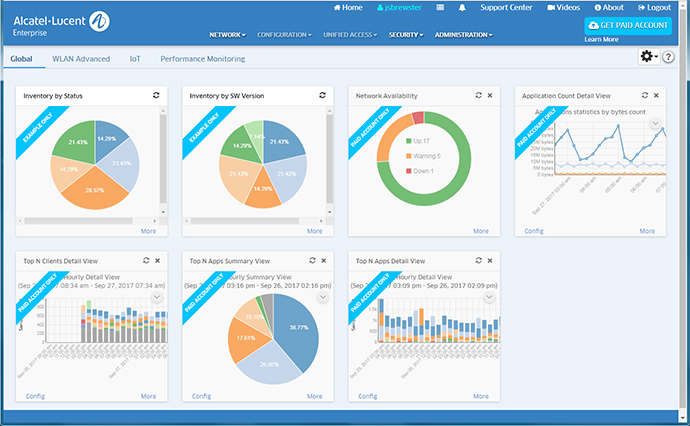Click More link in Network Availability widget
690x426 pixels.
coord(481,231)
